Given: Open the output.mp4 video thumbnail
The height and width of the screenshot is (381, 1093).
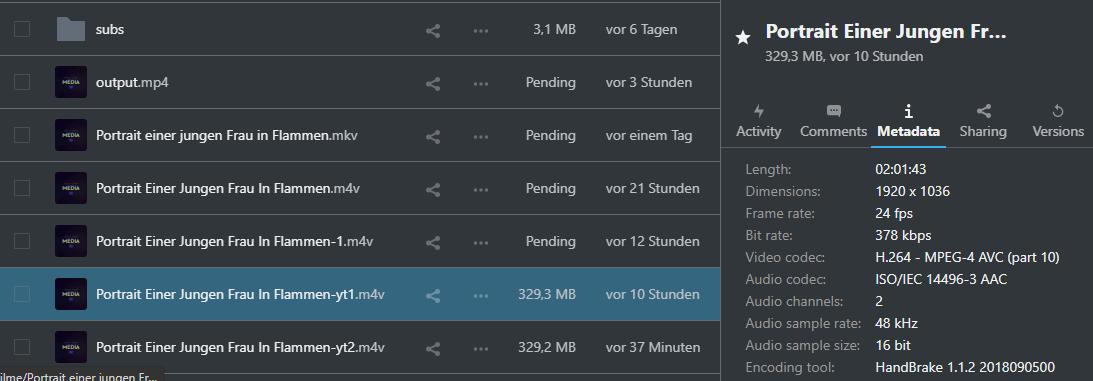Looking at the screenshot, I should pyautogui.click(x=71, y=82).
